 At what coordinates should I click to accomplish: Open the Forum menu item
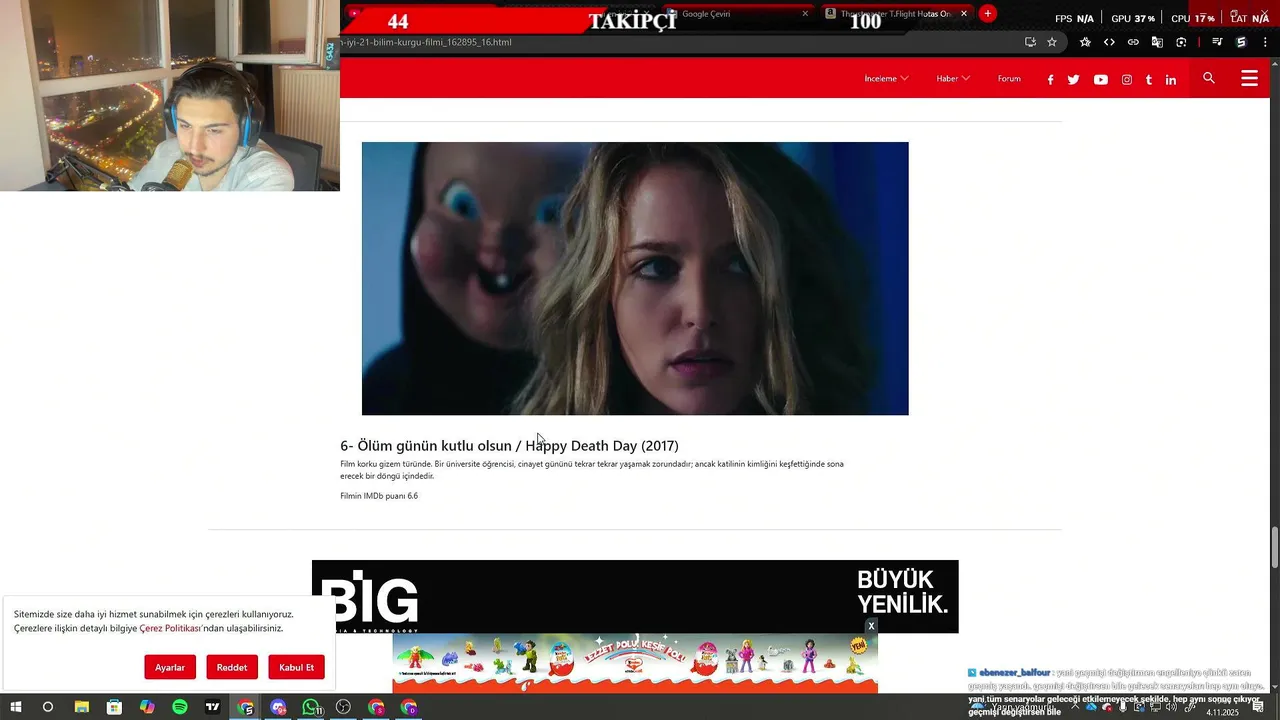click(x=1009, y=79)
